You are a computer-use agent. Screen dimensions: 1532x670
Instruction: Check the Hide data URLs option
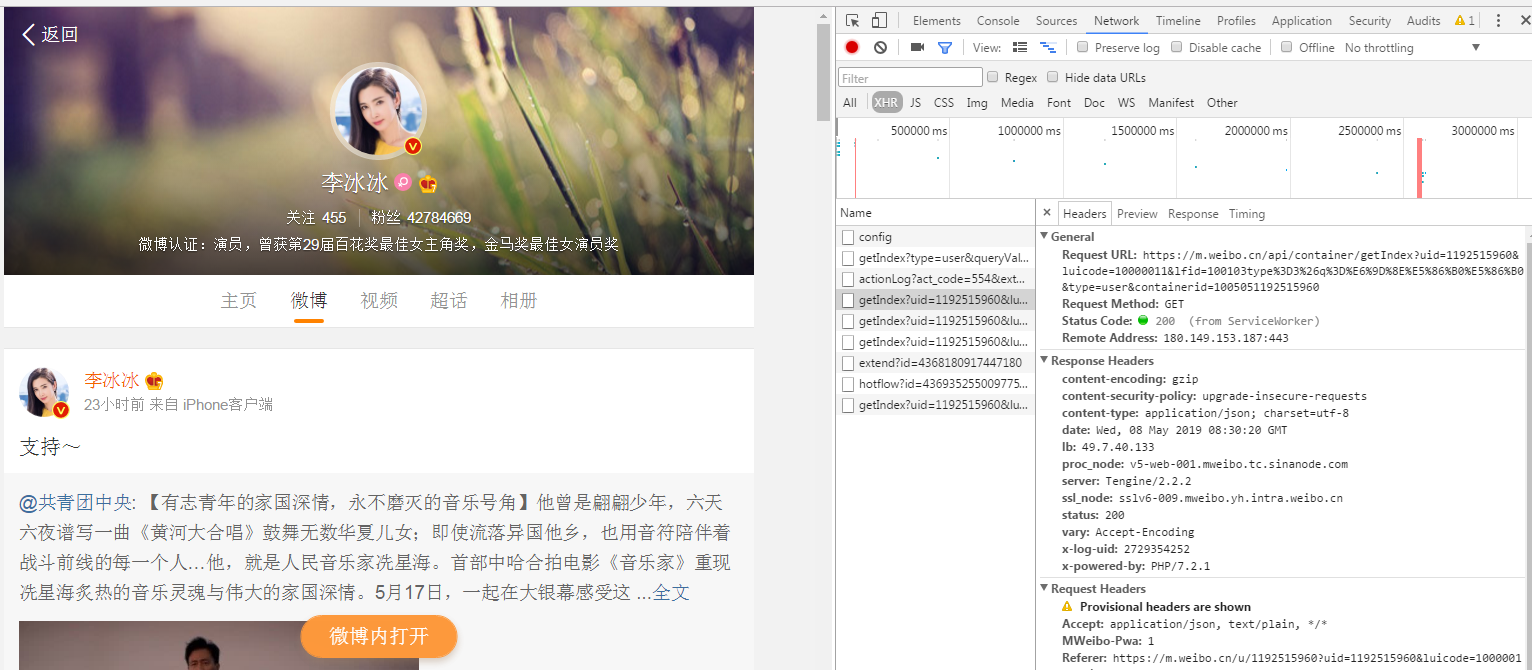point(1053,77)
